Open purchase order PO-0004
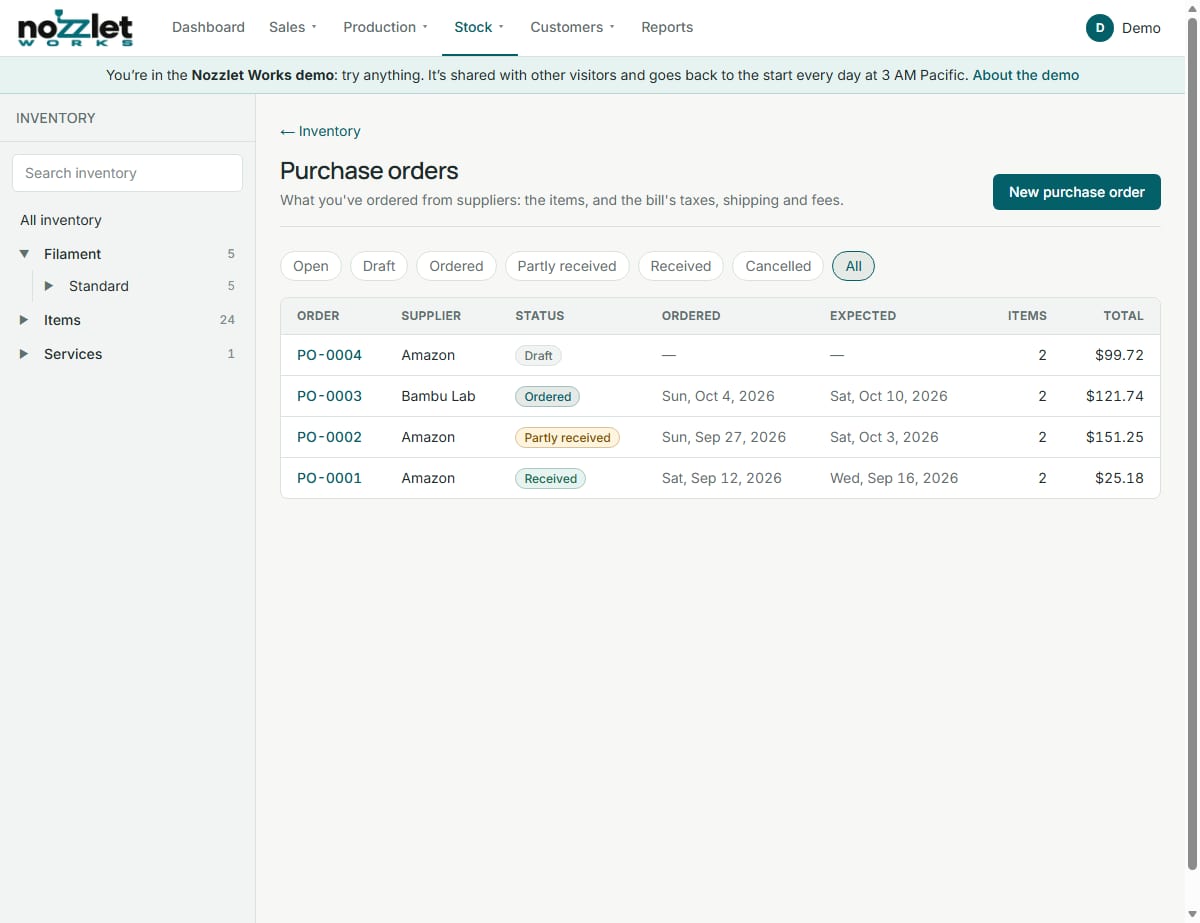The height and width of the screenshot is (923, 1200). (x=329, y=355)
